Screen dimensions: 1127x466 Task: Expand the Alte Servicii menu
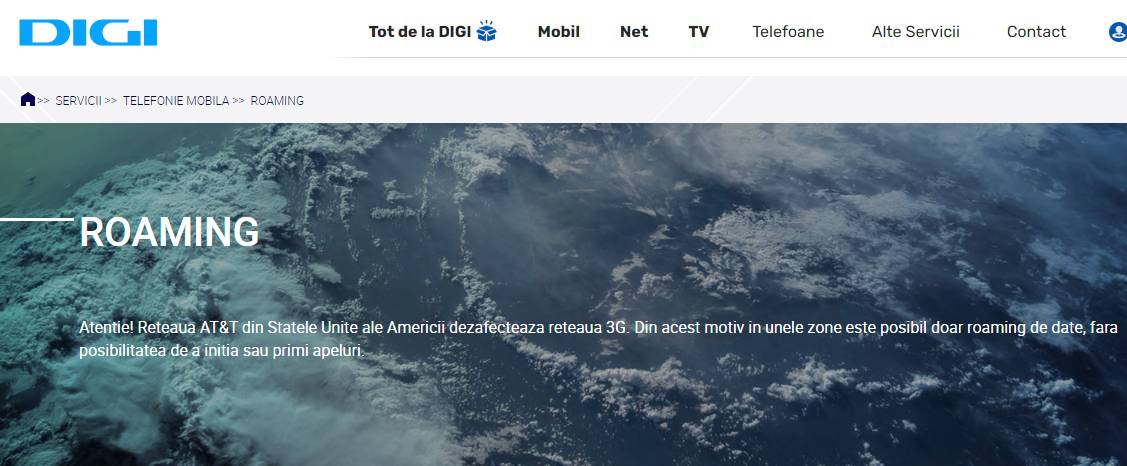(x=915, y=32)
